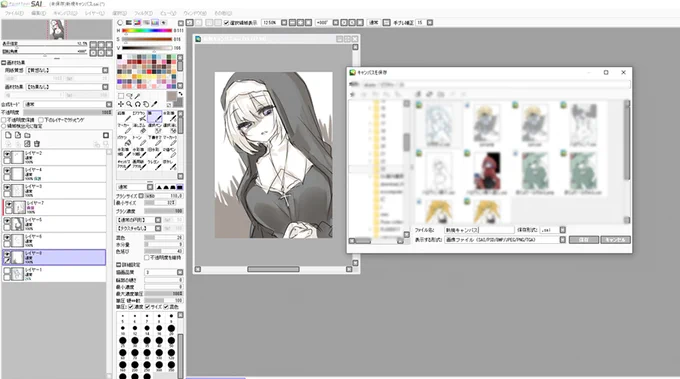
Task: Hide layer レイヤー4 with its eye icon
Action: (x=7, y=171)
